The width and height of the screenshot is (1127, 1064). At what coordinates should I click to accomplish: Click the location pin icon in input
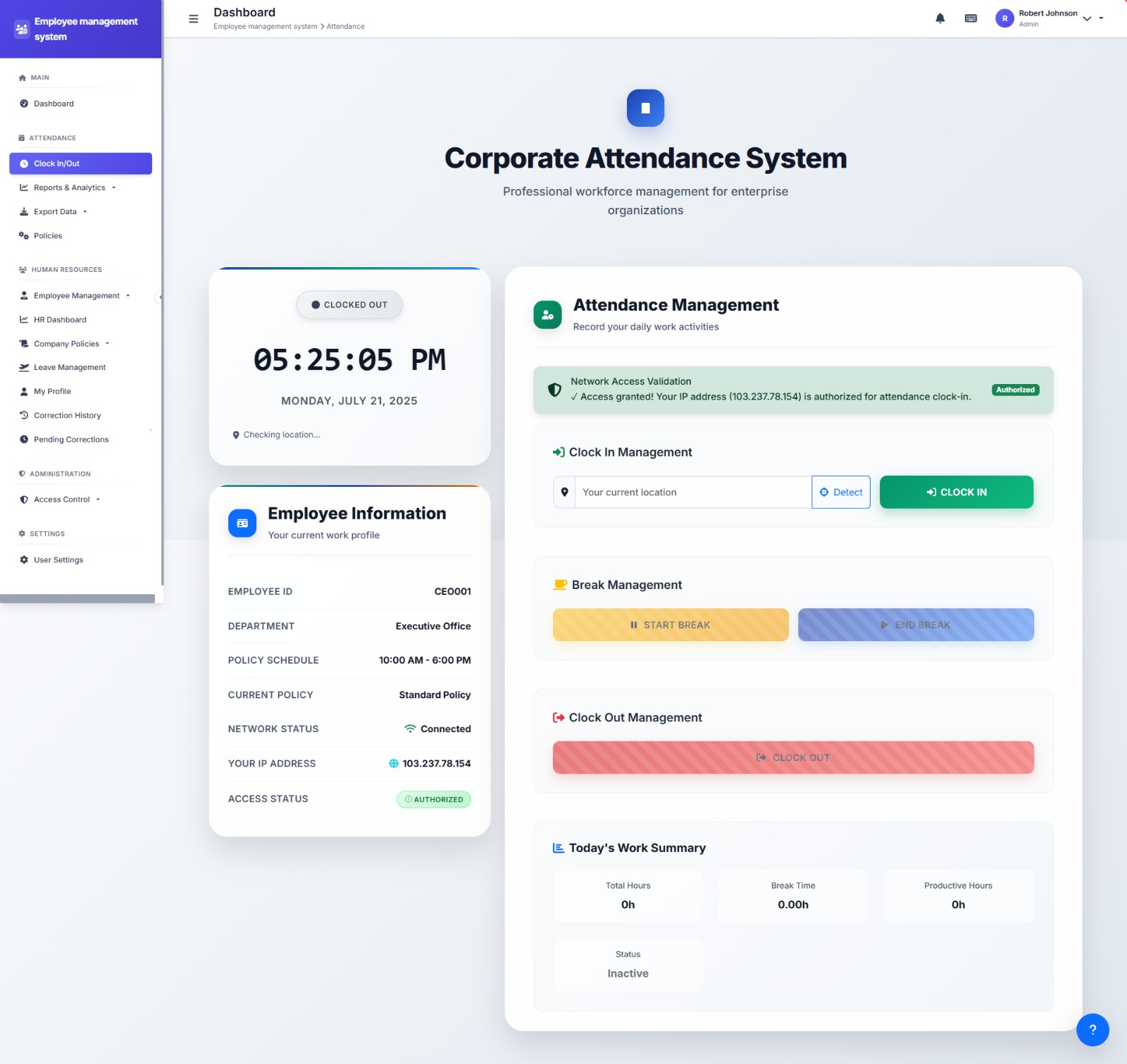pos(564,492)
